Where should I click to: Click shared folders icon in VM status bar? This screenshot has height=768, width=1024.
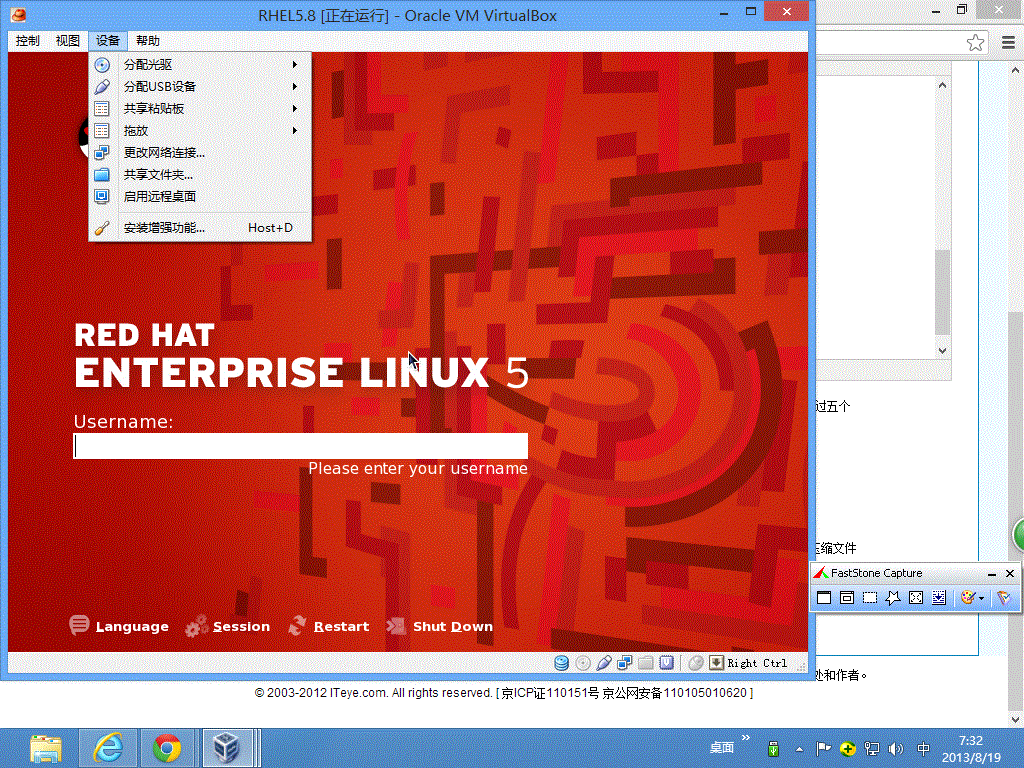(645, 663)
